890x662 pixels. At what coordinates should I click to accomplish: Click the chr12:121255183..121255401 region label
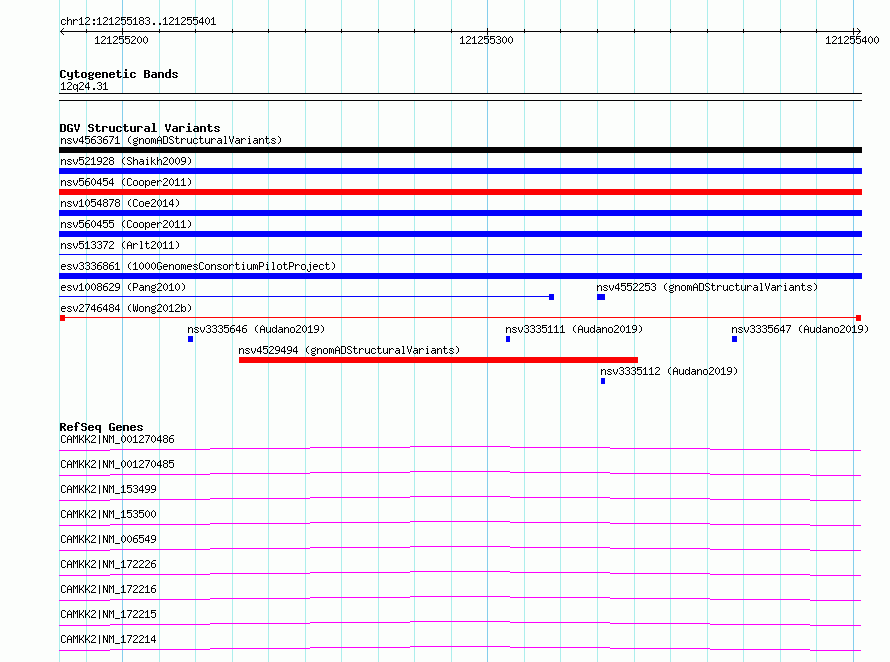pyautogui.click(x=138, y=22)
